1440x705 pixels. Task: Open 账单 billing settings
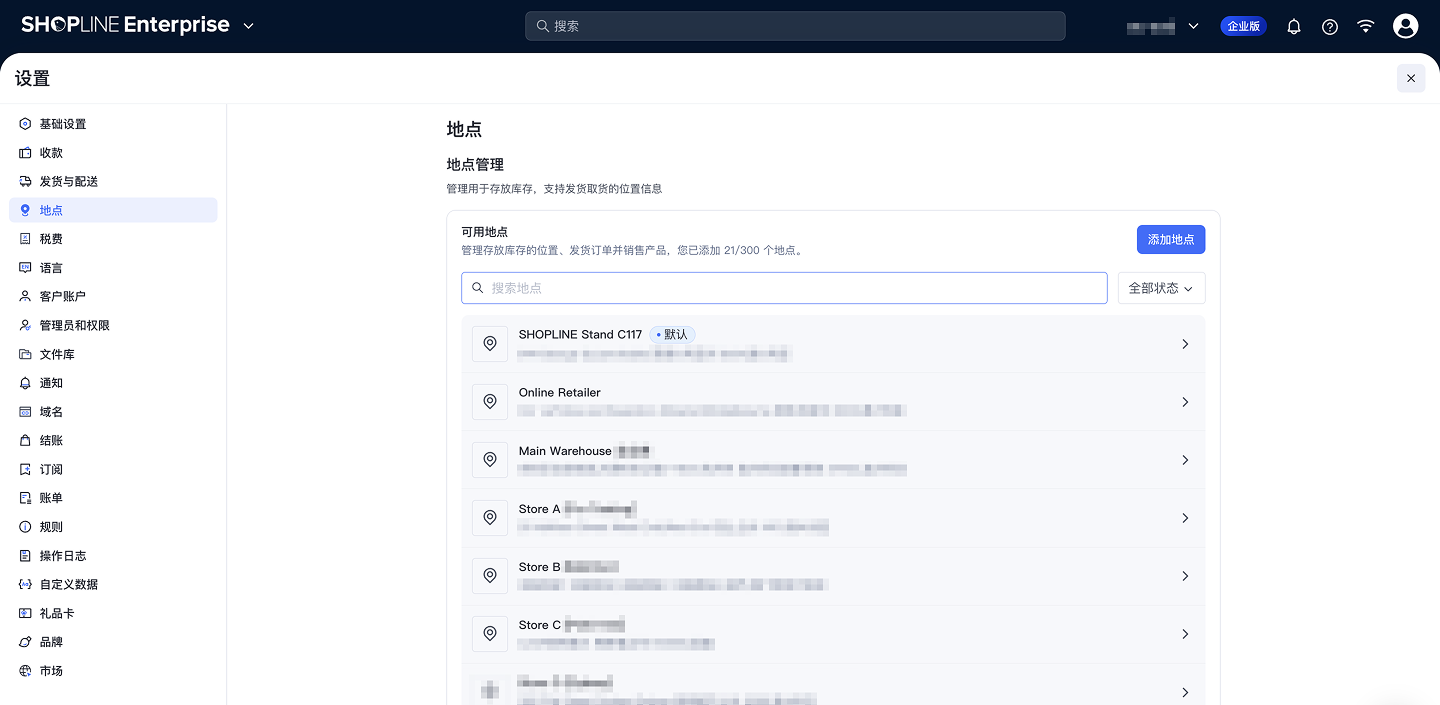tap(113, 498)
